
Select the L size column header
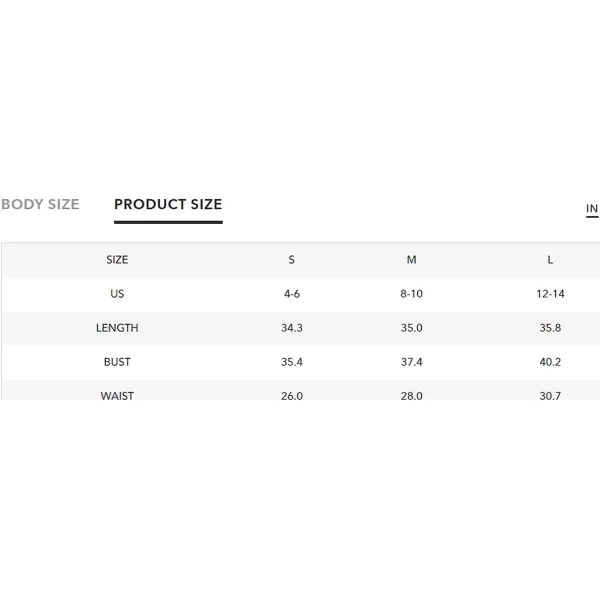[550, 260]
